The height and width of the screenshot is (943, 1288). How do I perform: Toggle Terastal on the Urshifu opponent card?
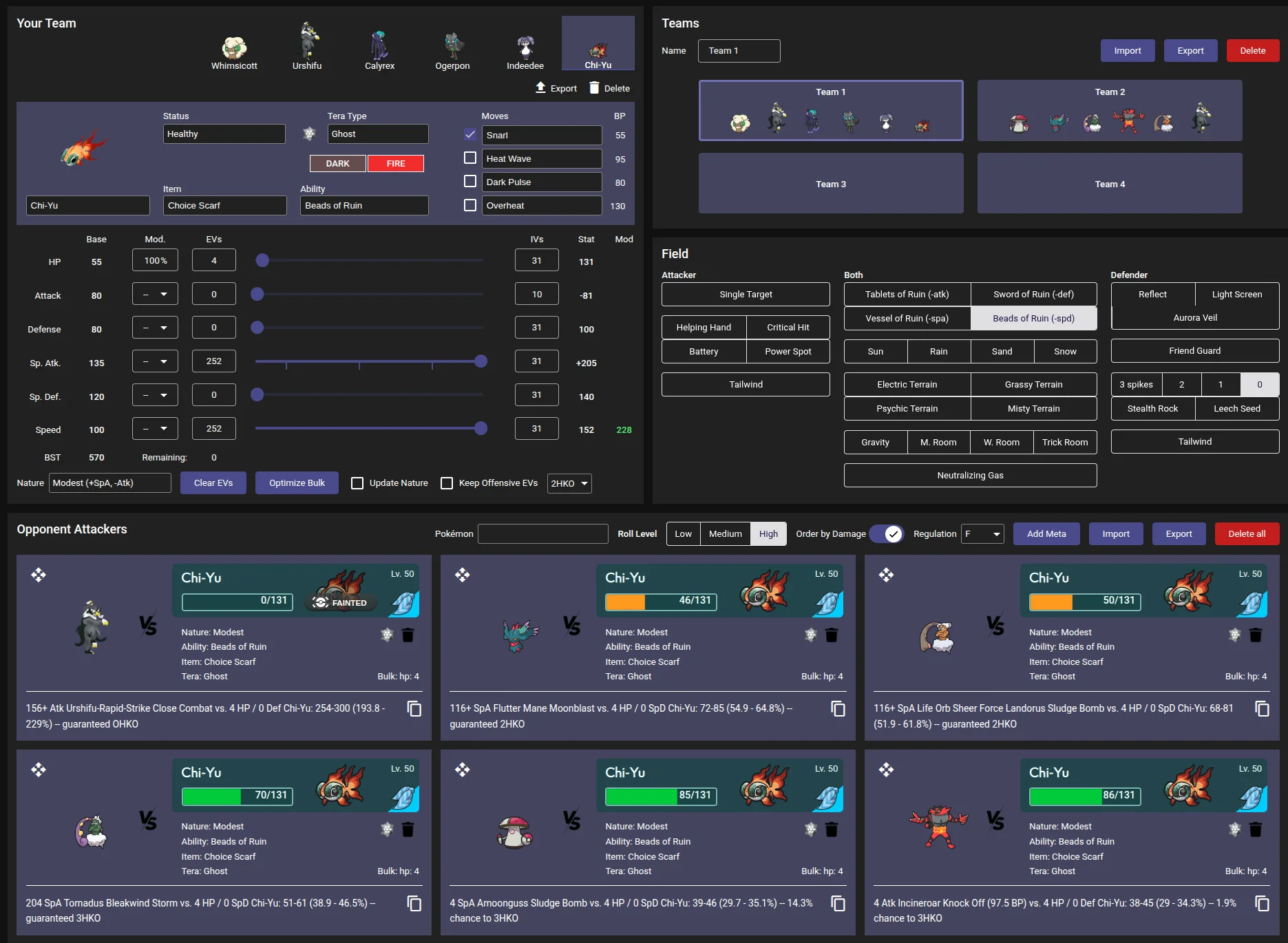(387, 635)
